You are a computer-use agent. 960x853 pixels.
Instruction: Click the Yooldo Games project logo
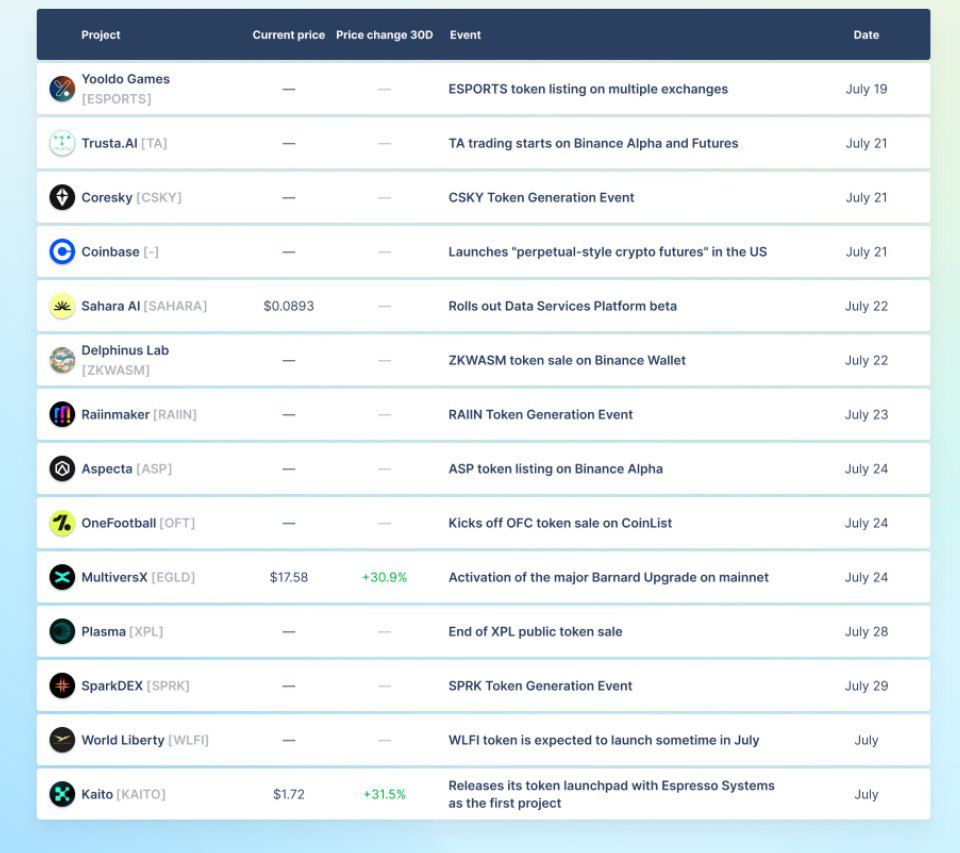click(62, 89)
